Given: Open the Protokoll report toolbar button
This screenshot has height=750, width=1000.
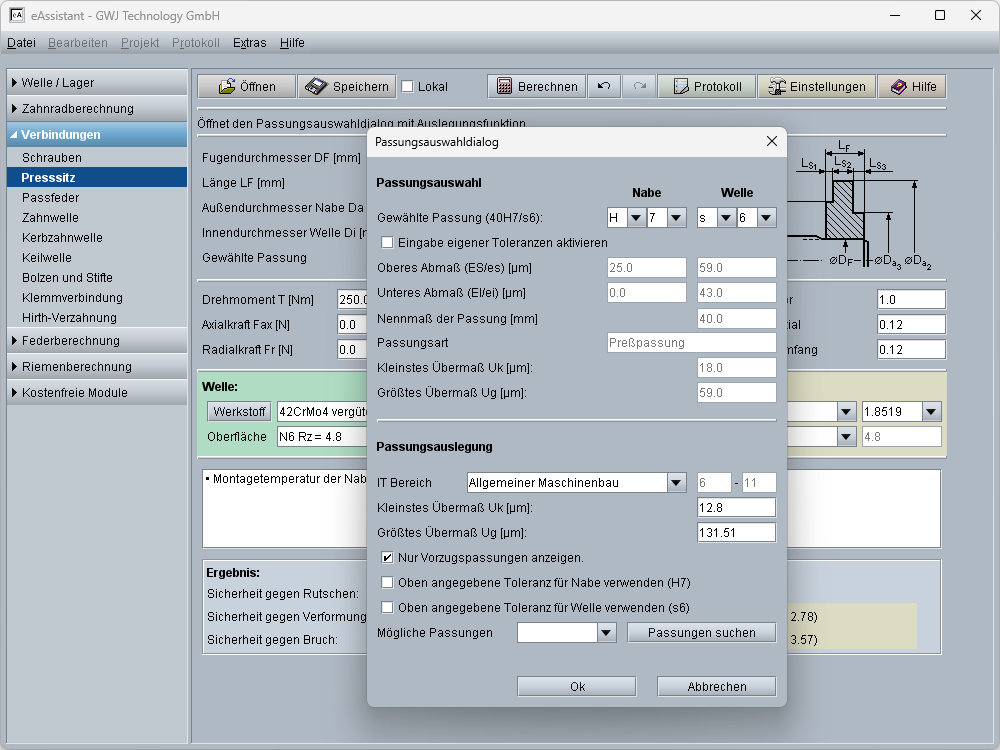Looking at the screenshot, I should 706,87.
